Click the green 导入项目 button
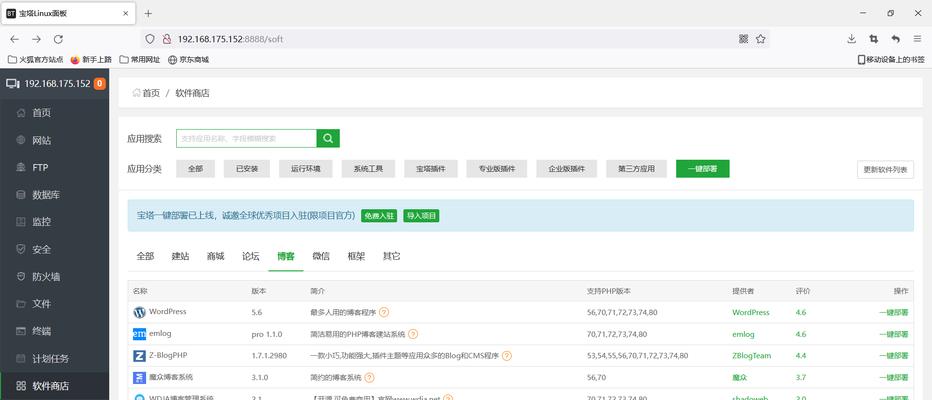 (x=421, y=216)
